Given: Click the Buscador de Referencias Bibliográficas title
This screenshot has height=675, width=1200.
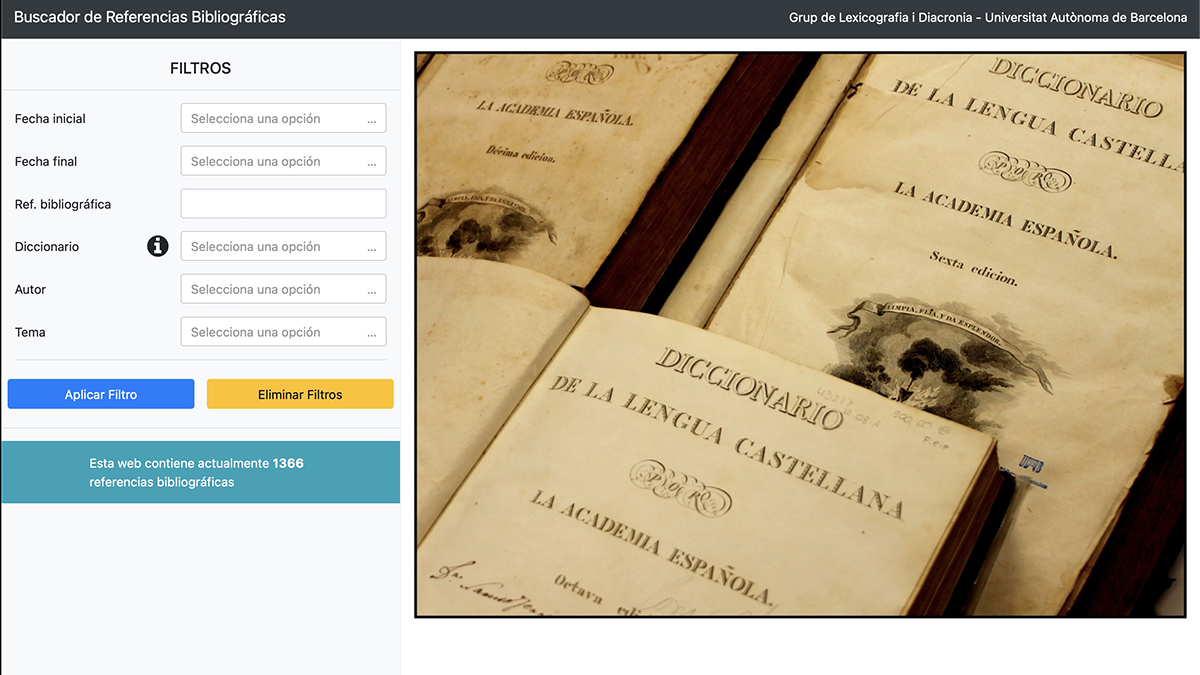Looking at the screenshot, I should (150, 17).
